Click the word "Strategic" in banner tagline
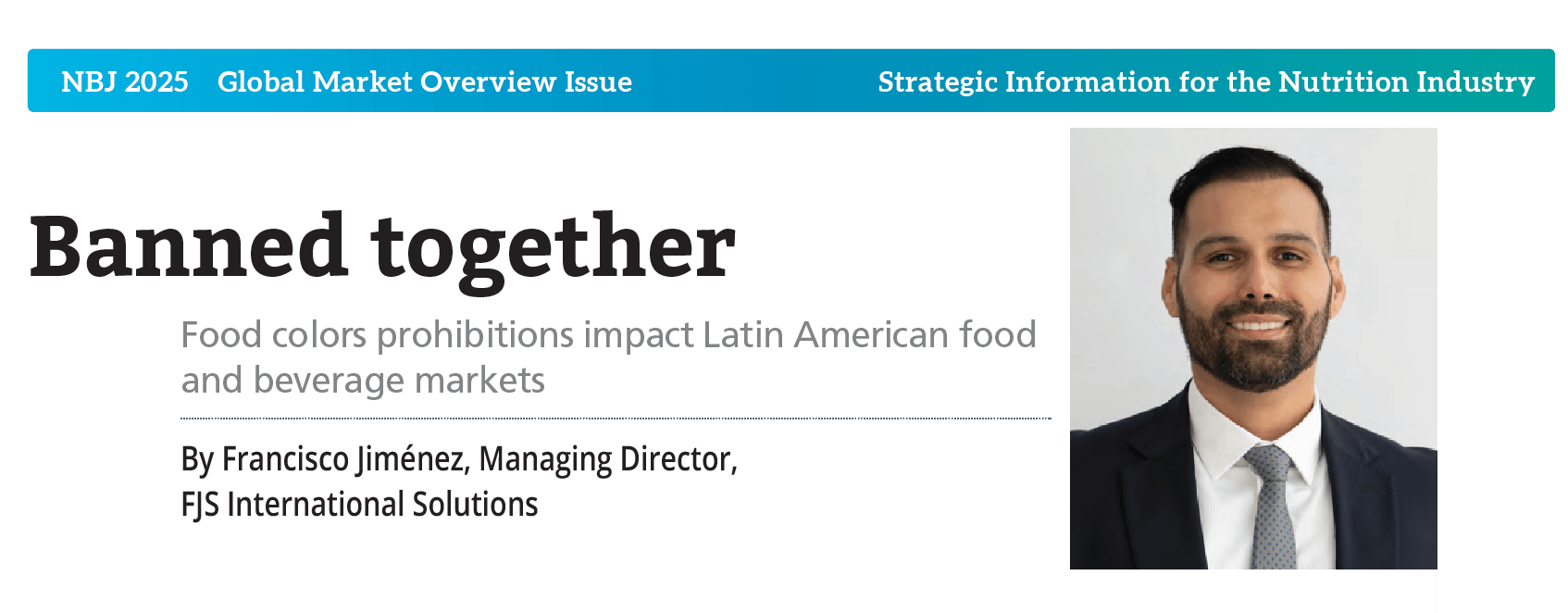Image resolution: width=1568 pixels, height=613 pixels. [937, 82]
